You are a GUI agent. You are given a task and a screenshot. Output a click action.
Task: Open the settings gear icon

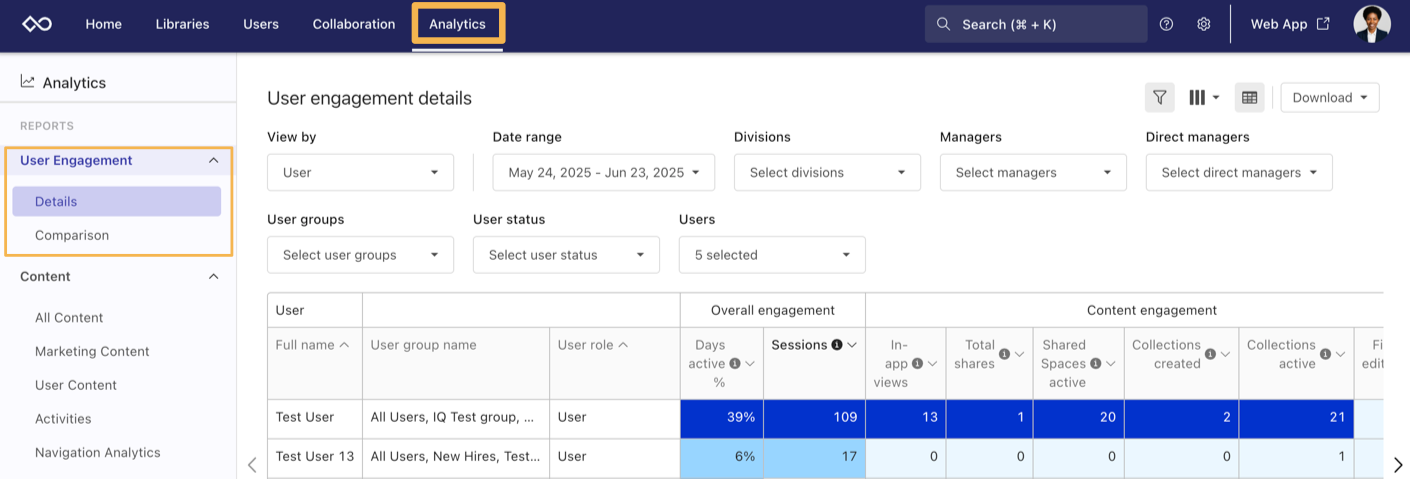1204,24
